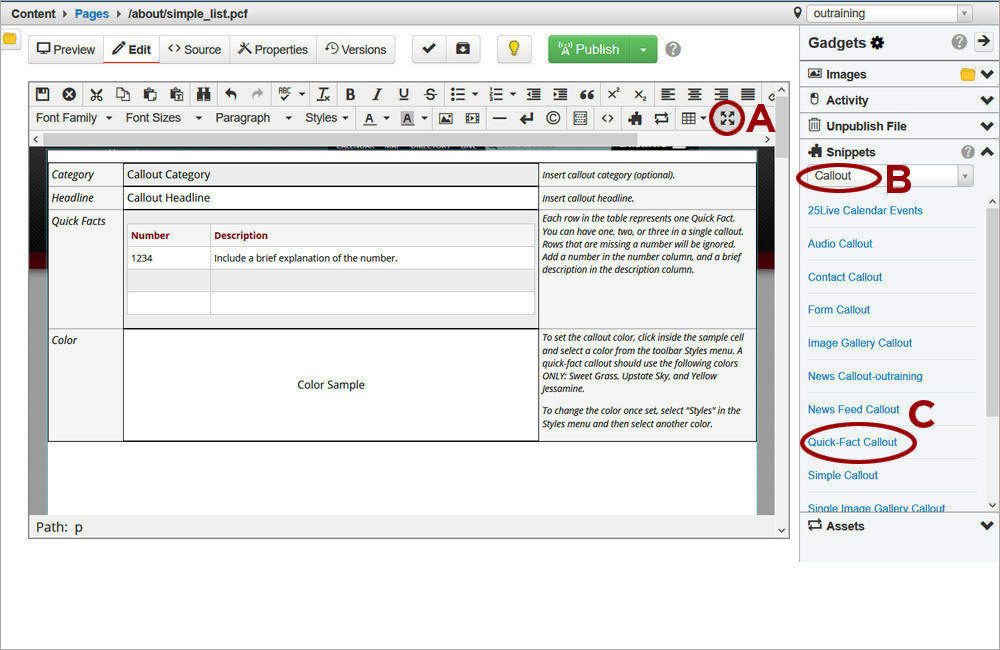Viewport: 1000px width, 650px height.
Task: Click the align center icon
Action: 695,94
